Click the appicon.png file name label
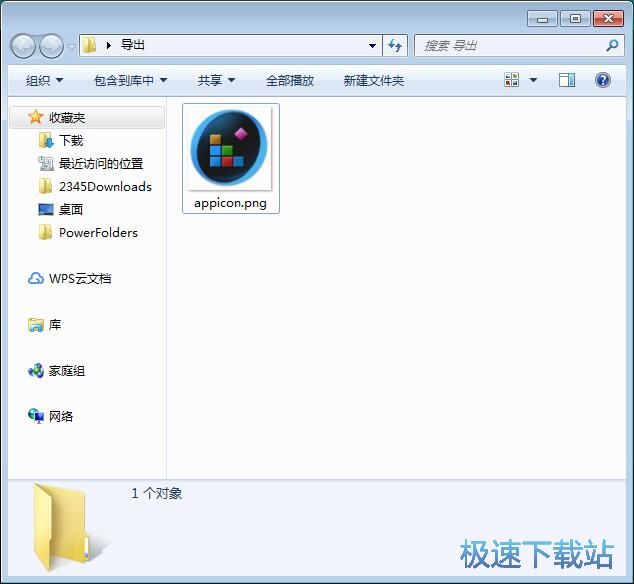 (x=230, y=203)
